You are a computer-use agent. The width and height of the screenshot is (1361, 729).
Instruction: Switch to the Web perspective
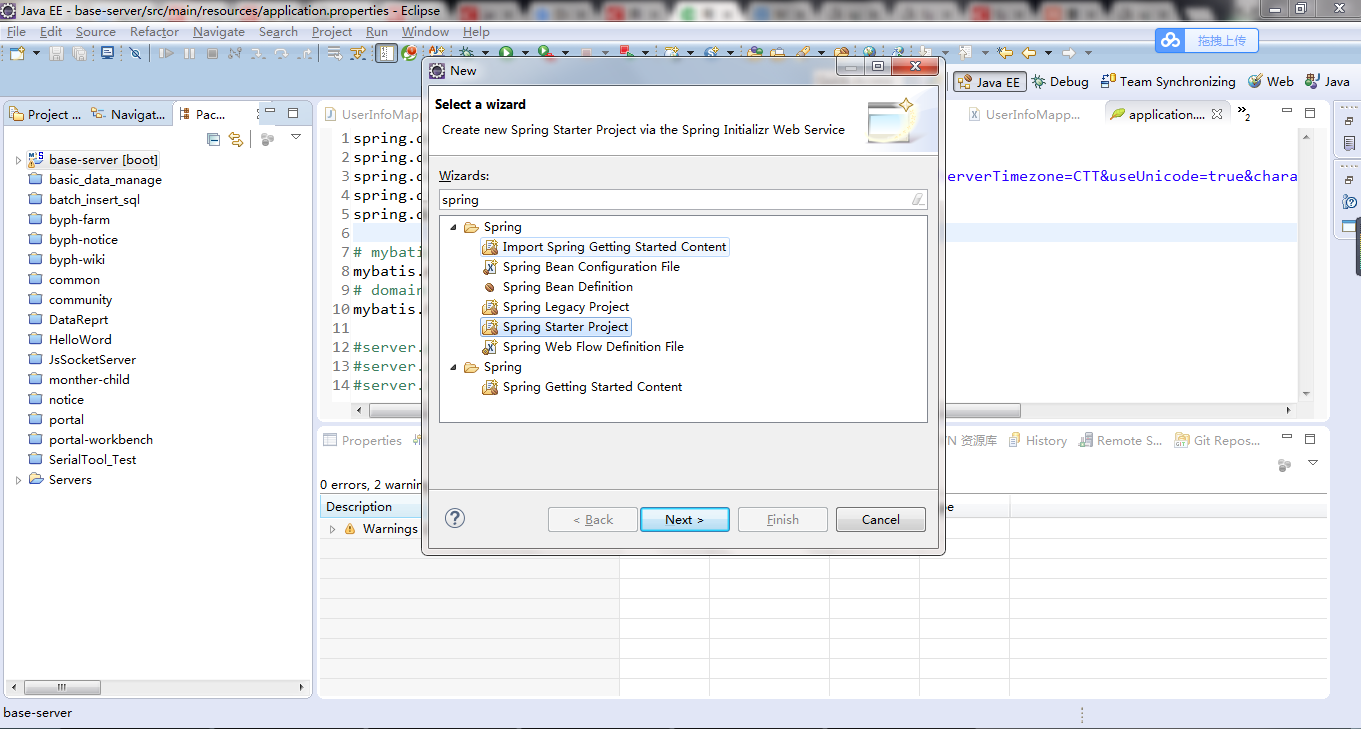1270,82
